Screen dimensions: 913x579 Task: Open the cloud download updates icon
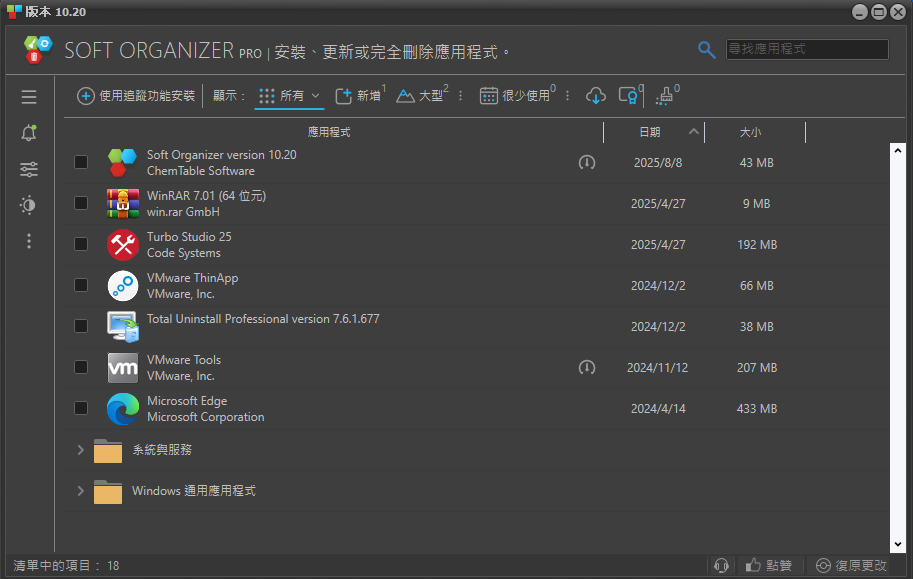[x=596, y=96]
